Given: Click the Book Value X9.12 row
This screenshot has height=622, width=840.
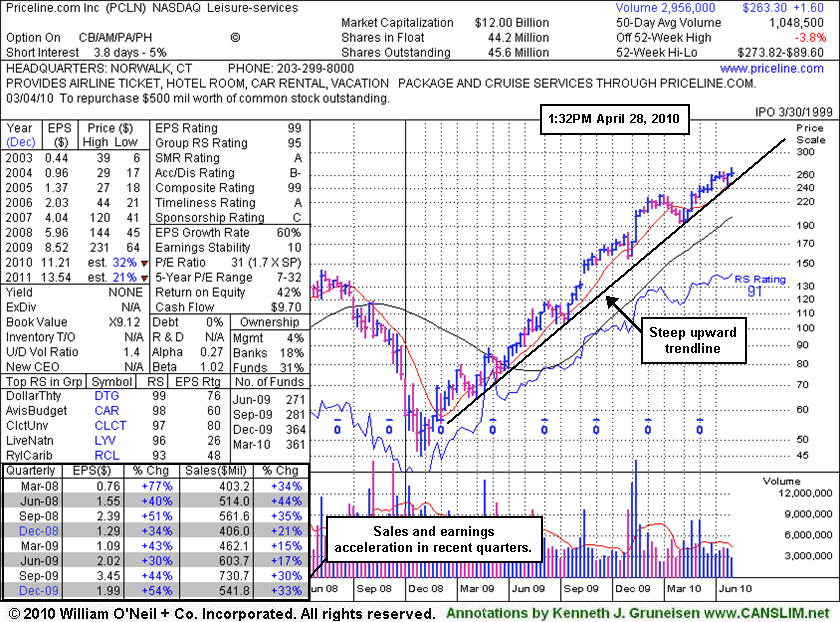Looking at the screenshot, I should [73, 323].
